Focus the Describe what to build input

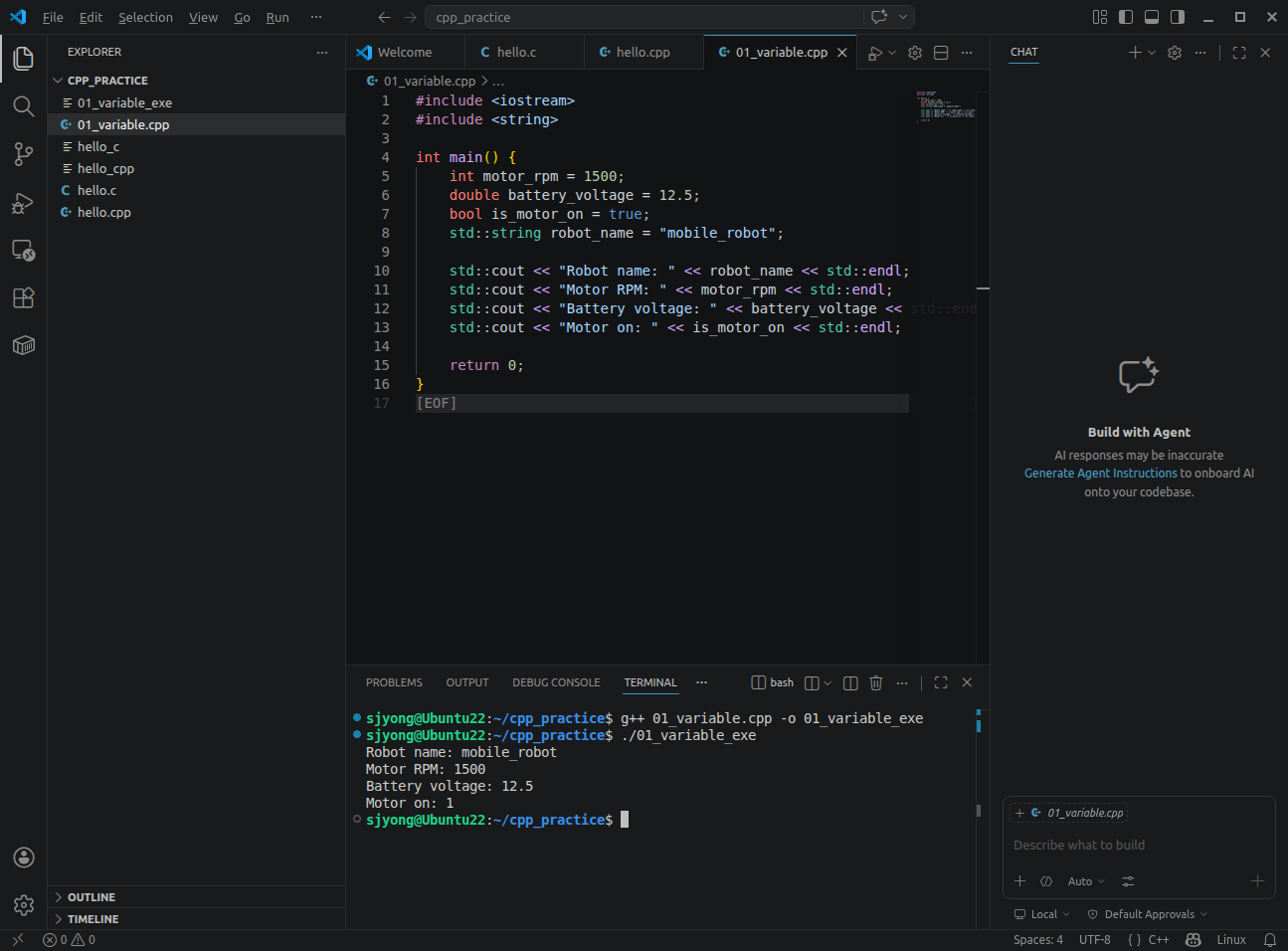click(1139, 846)
